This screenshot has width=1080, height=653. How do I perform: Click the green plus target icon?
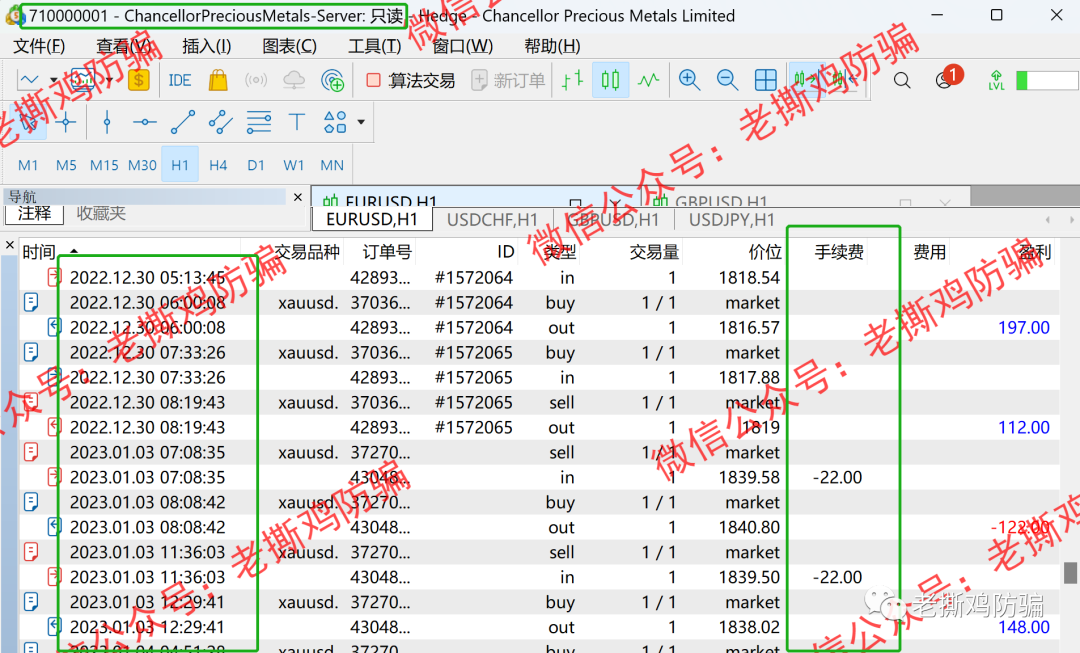(333, 81)
